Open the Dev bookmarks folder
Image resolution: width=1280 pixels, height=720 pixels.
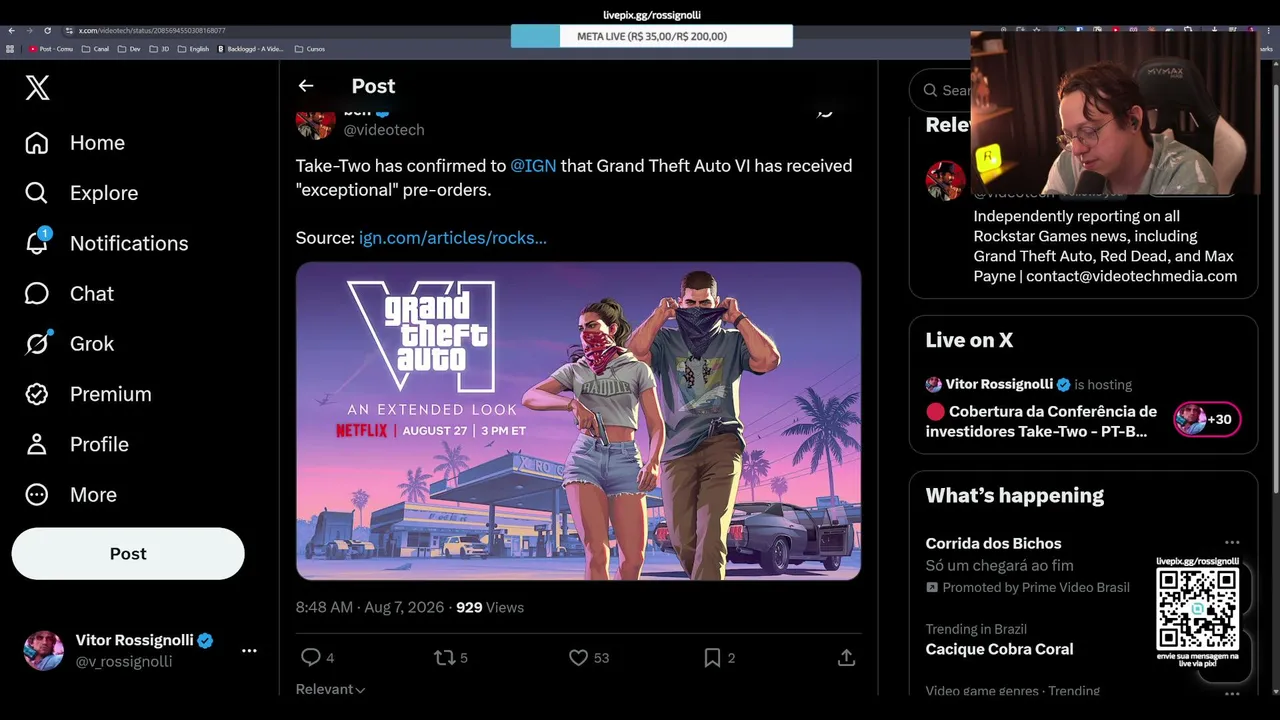tap(130, 49)
